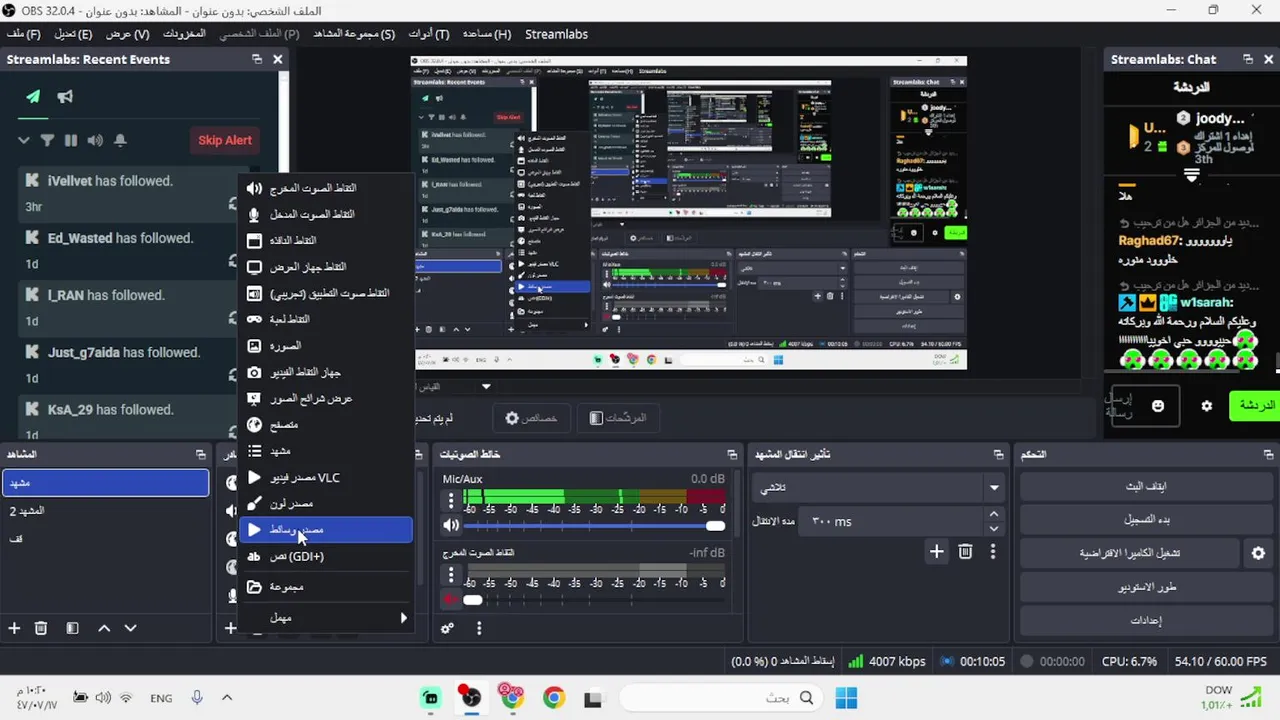Screen dimensions: 1280x720
Task: Add a configurable transition with the plus button
Action: click(x=936, y=551)
